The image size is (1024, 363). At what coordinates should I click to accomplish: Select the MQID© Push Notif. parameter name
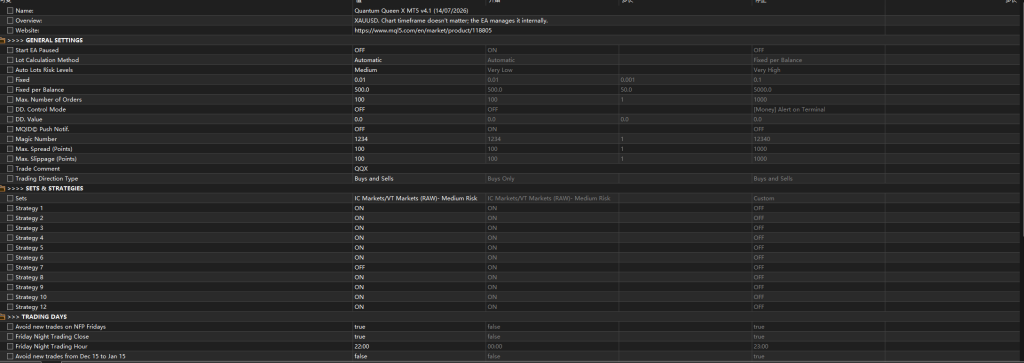[x=42, y=129]
